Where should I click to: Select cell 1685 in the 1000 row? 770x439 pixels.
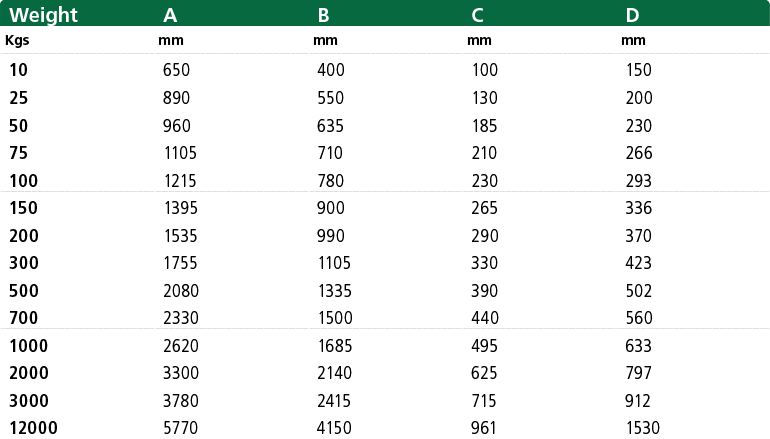click(334, 346)
